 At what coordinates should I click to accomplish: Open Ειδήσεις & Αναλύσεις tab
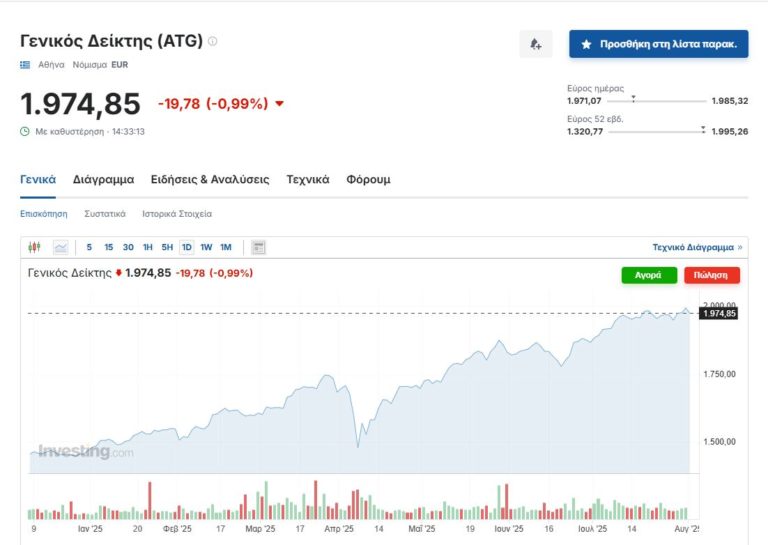[210, 180]
